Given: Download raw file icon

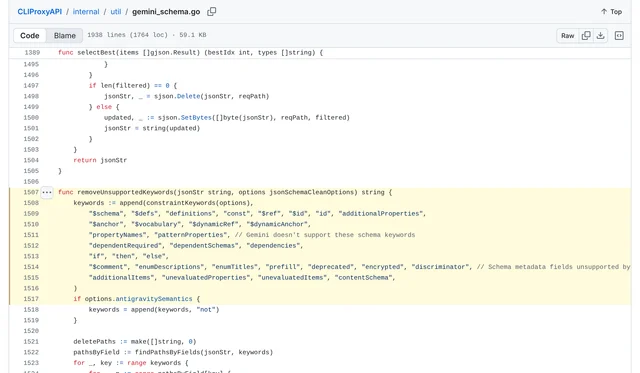Looking at the screenshot, I should (x=600, y=36).
